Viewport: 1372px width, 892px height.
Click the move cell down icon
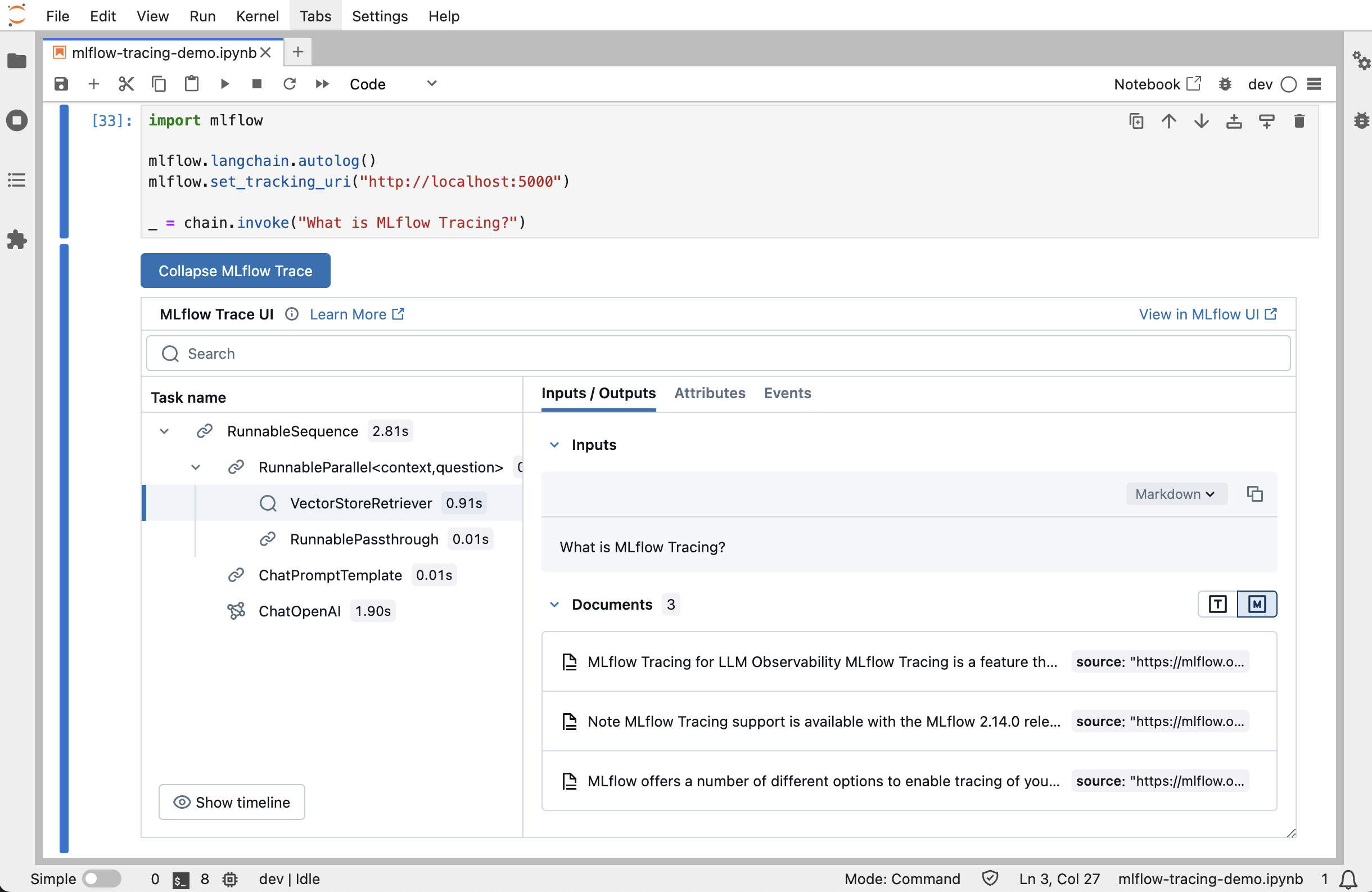tap(1201, 120)
